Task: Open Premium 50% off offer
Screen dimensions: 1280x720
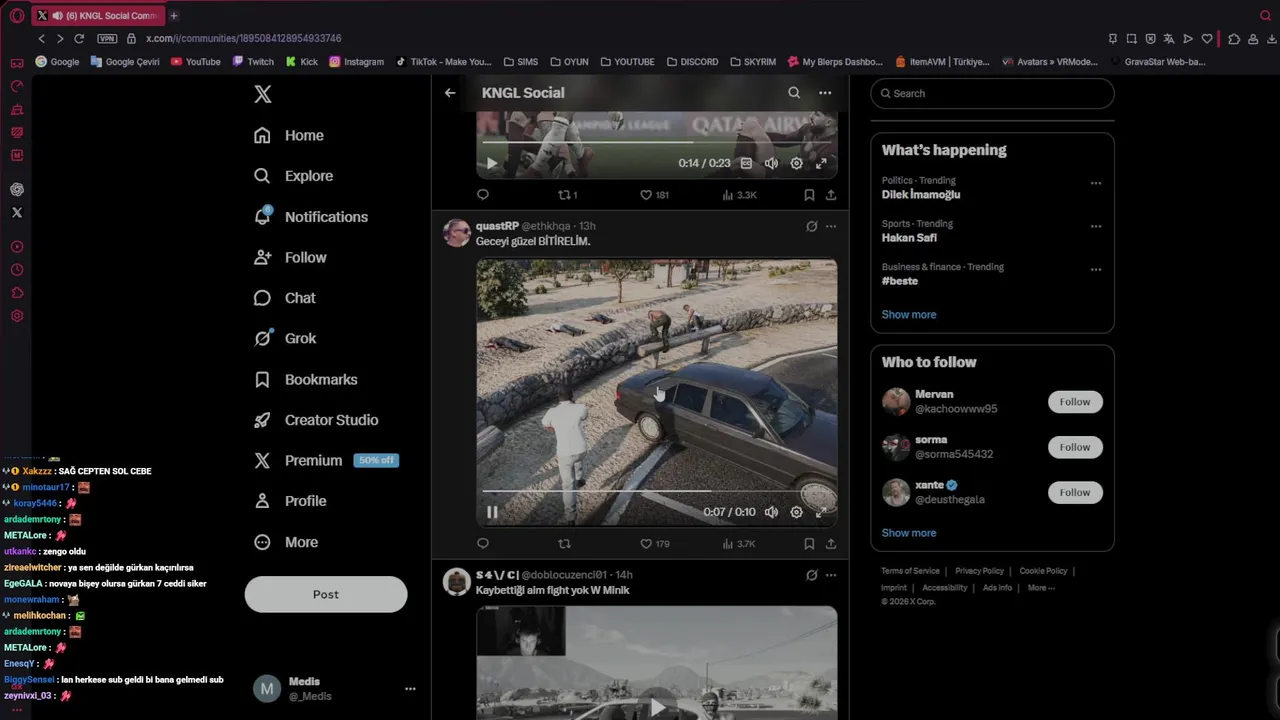Action: 326,461
